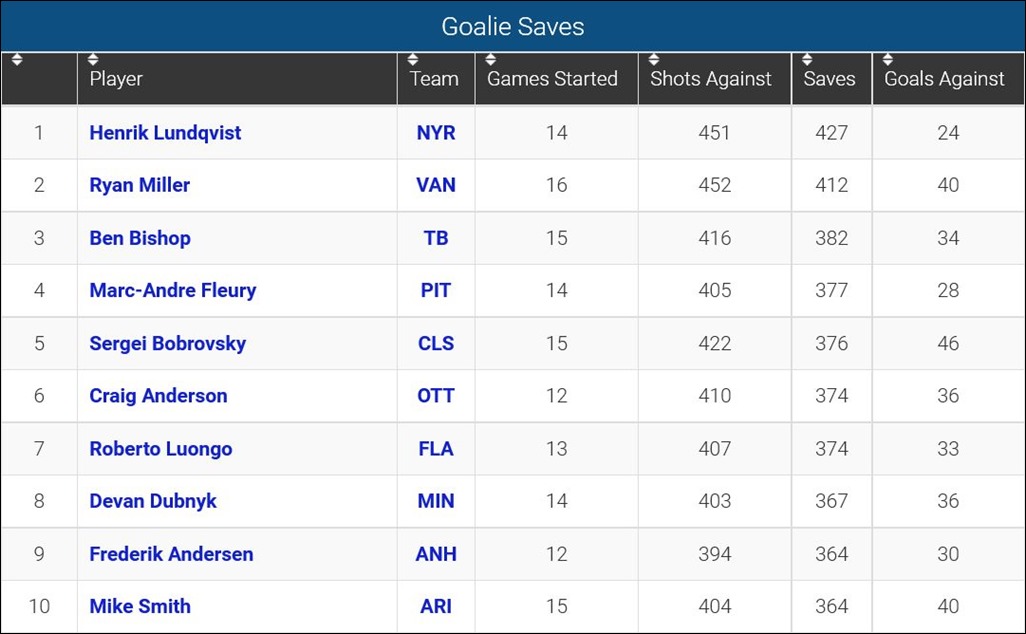Viewport: 1026px width, 634px height.
Task: Click the sort arrows on the Saves column
Action: [805, 60]
